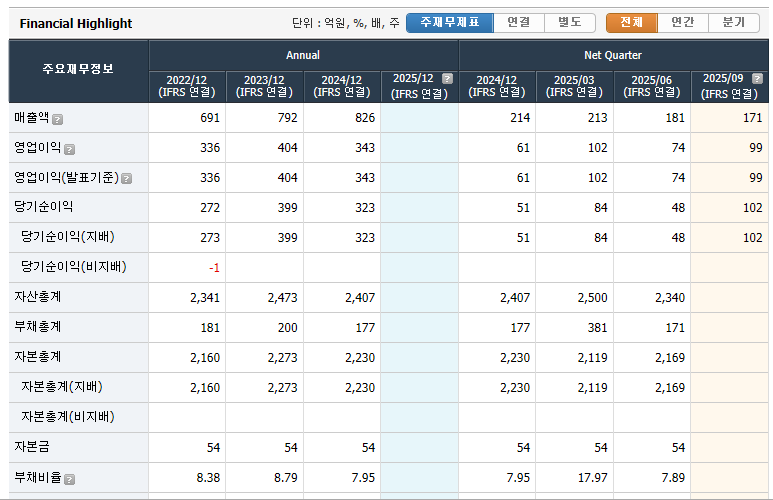Select the 전체 period button
Image resolution: width=773 pixels, height=500 pixels.
coord(631,22)
